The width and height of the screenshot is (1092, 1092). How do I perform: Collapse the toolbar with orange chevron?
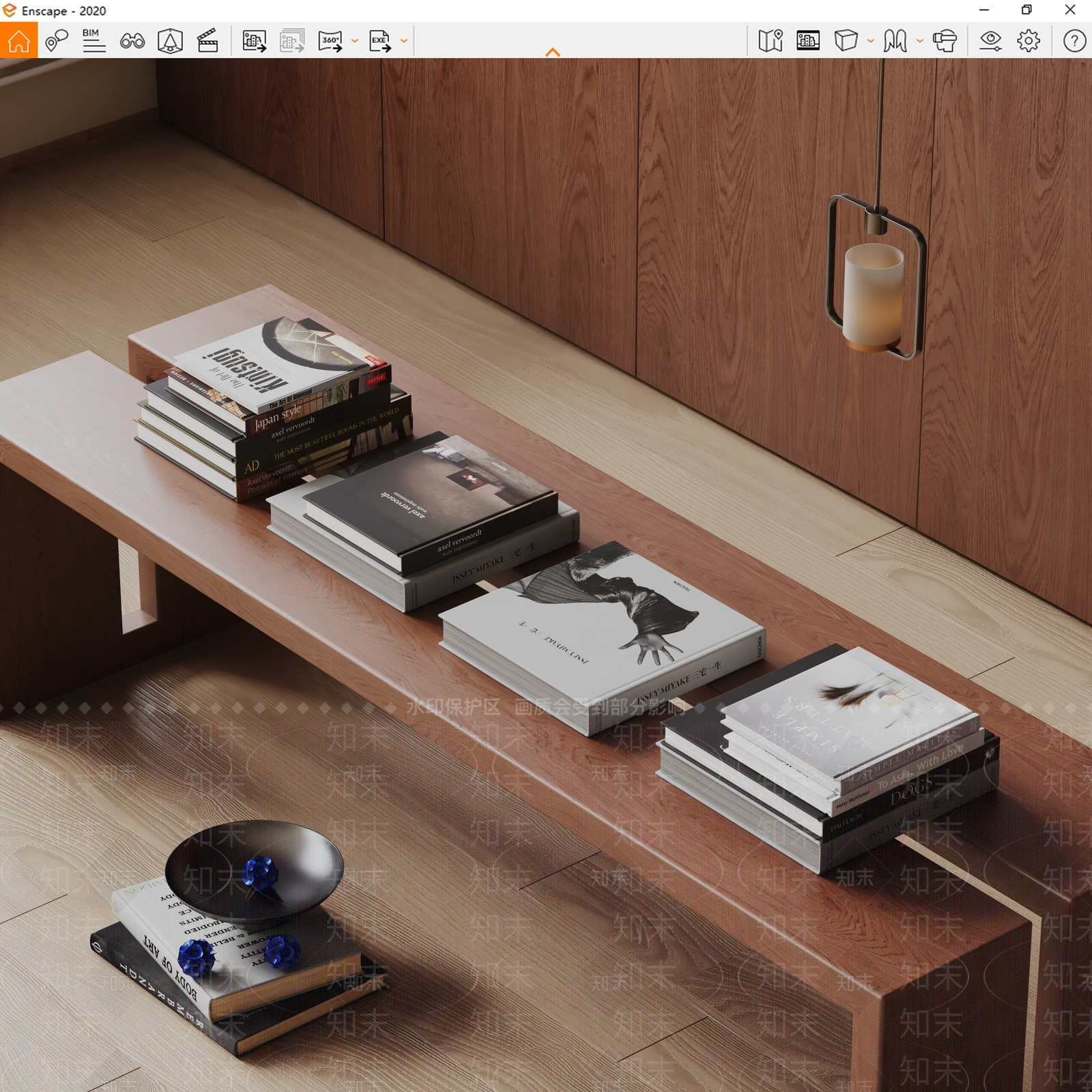[553, 52]
